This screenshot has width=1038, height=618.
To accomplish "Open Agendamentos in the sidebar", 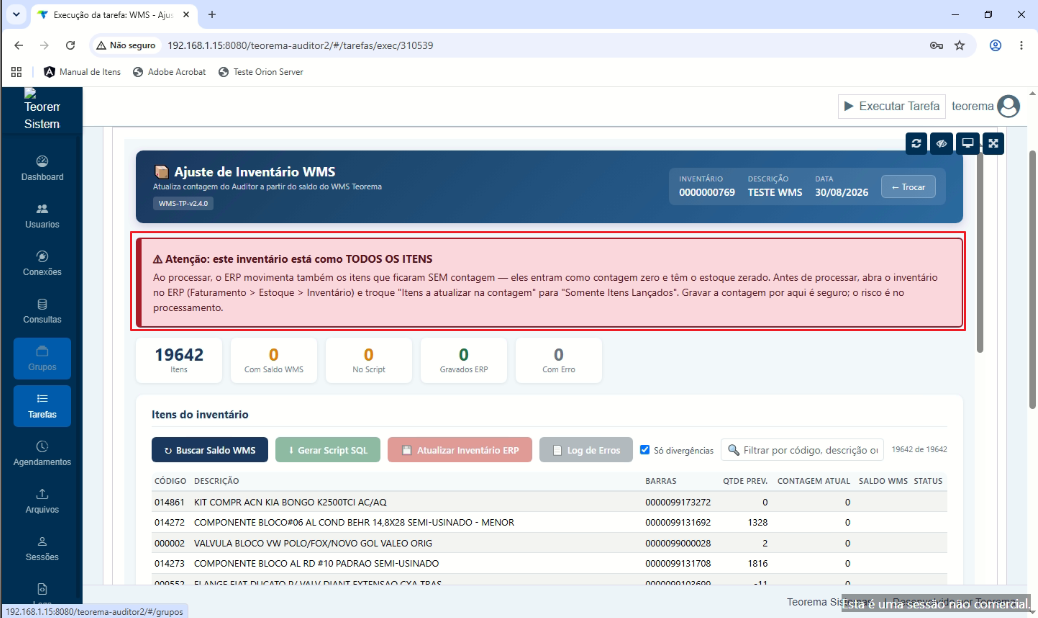I will click(x=42, y=453).
